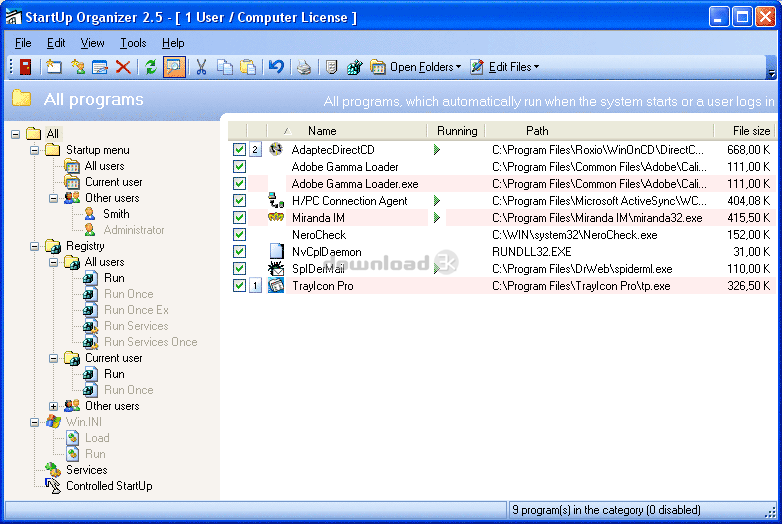Viewport: 782px width, 524px height.
Task: Click the red door Exit toolbar icon
Action: [x=25, y=67]
